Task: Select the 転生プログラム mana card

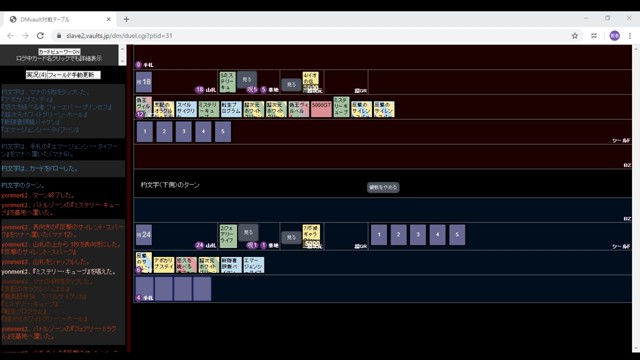Action: (x=231, y=109)
